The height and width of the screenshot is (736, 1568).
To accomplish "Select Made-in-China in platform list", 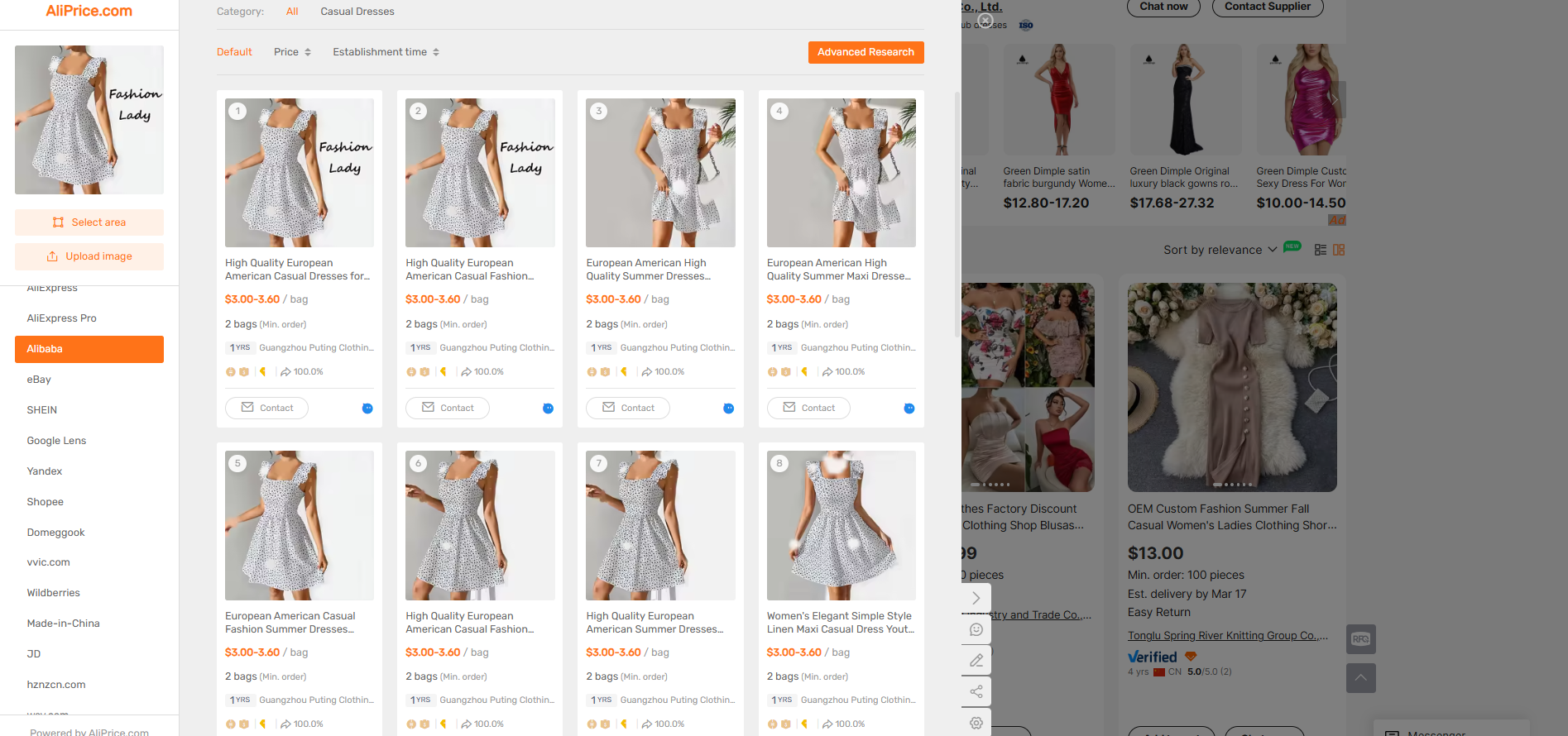I will click(x=89, y=624).
